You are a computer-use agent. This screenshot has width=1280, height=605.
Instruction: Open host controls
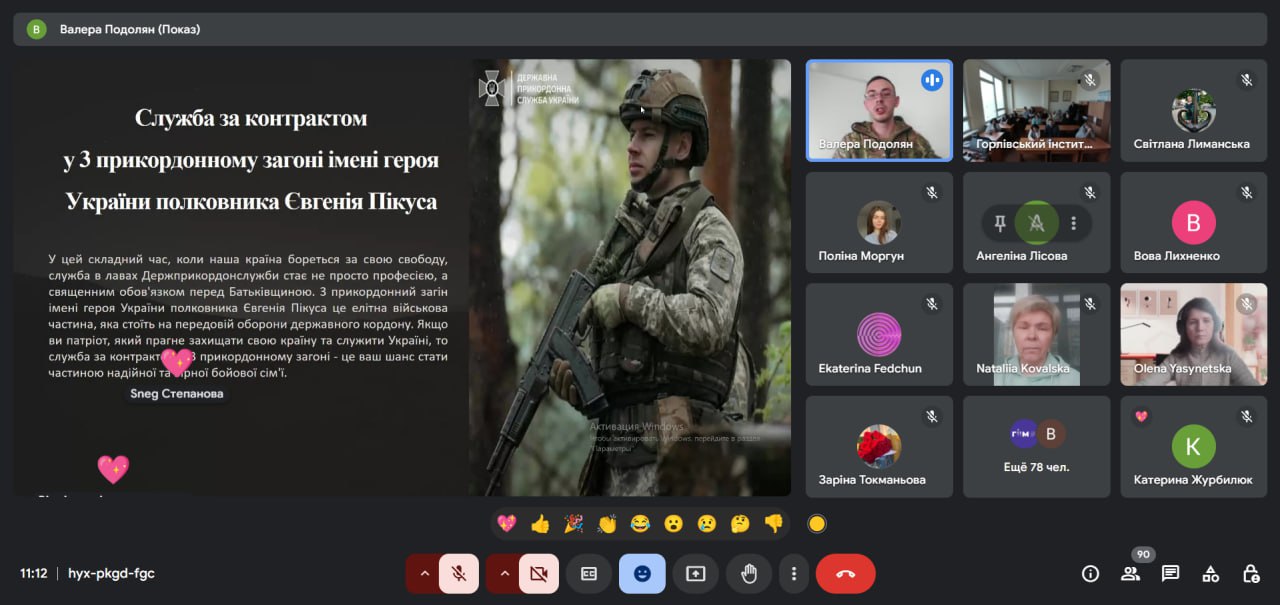tap(1251, 573)
